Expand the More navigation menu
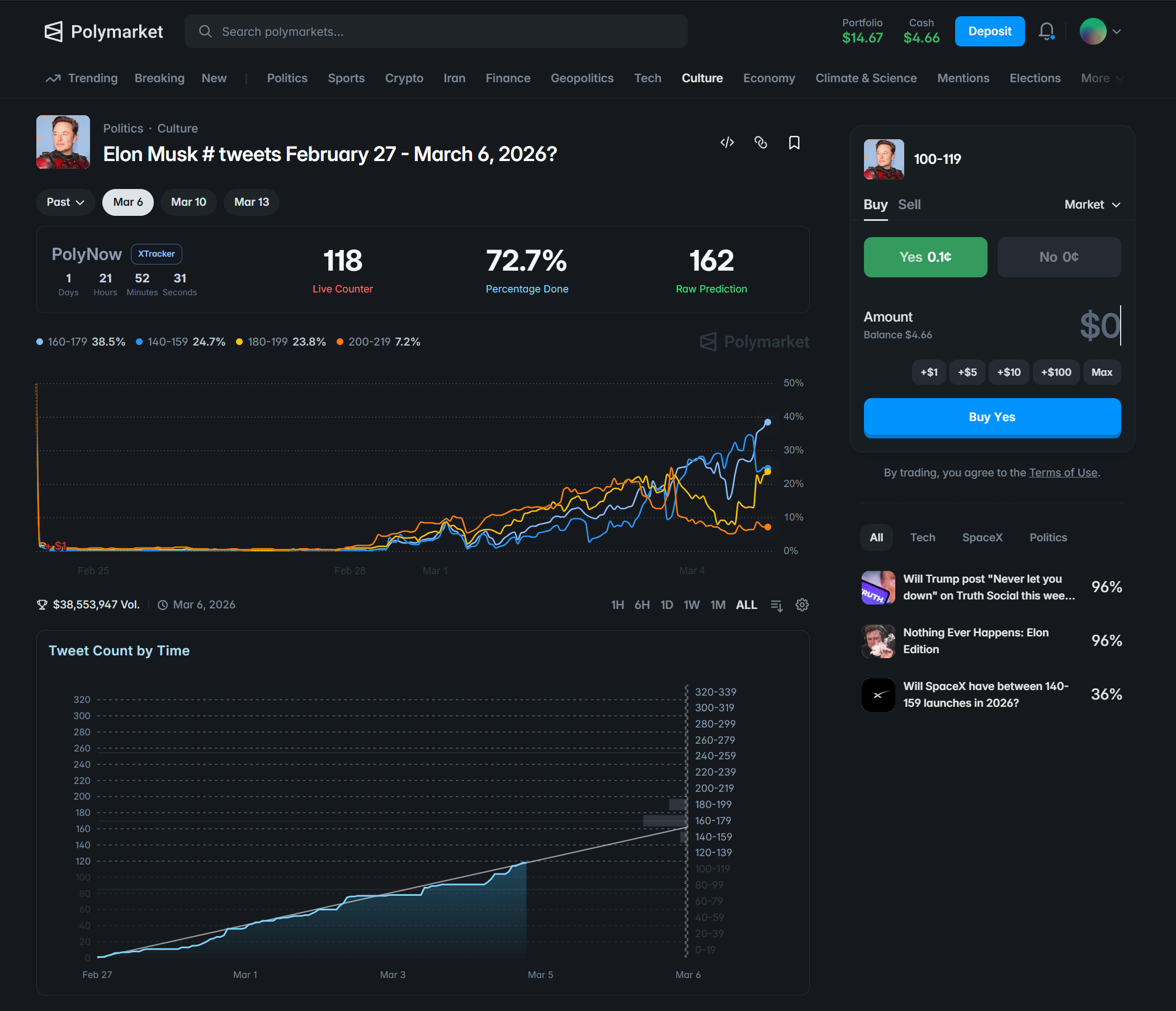Viewport: 1176px width, 1011px height. pyautogui.click(x=1102, y=78)
